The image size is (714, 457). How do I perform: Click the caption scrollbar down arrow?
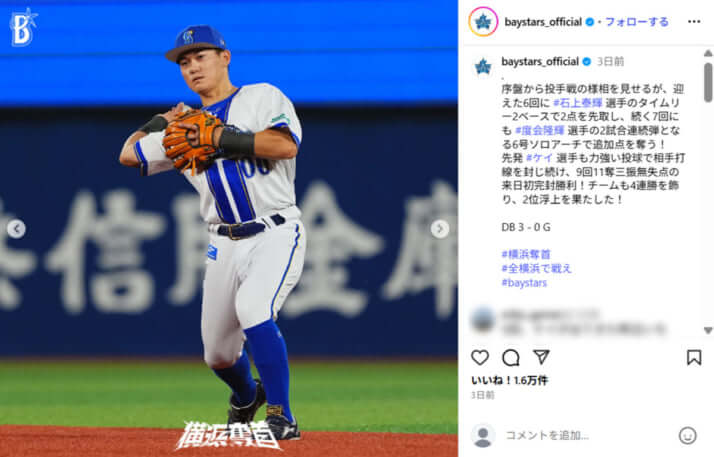click(708, 330)
